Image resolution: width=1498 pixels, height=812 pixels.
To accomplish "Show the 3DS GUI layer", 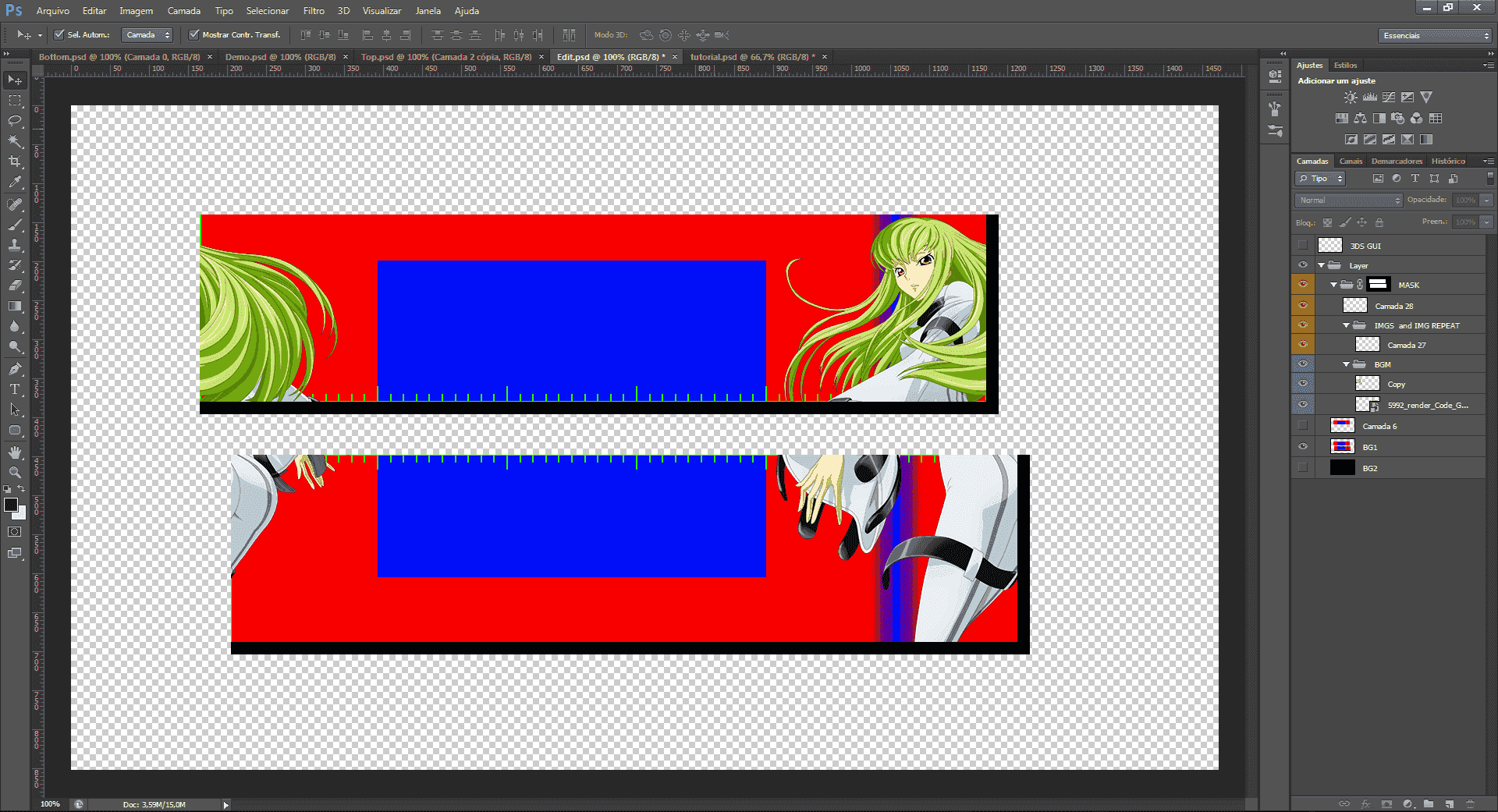I will pyautogui.click(x=1303, y=246).
